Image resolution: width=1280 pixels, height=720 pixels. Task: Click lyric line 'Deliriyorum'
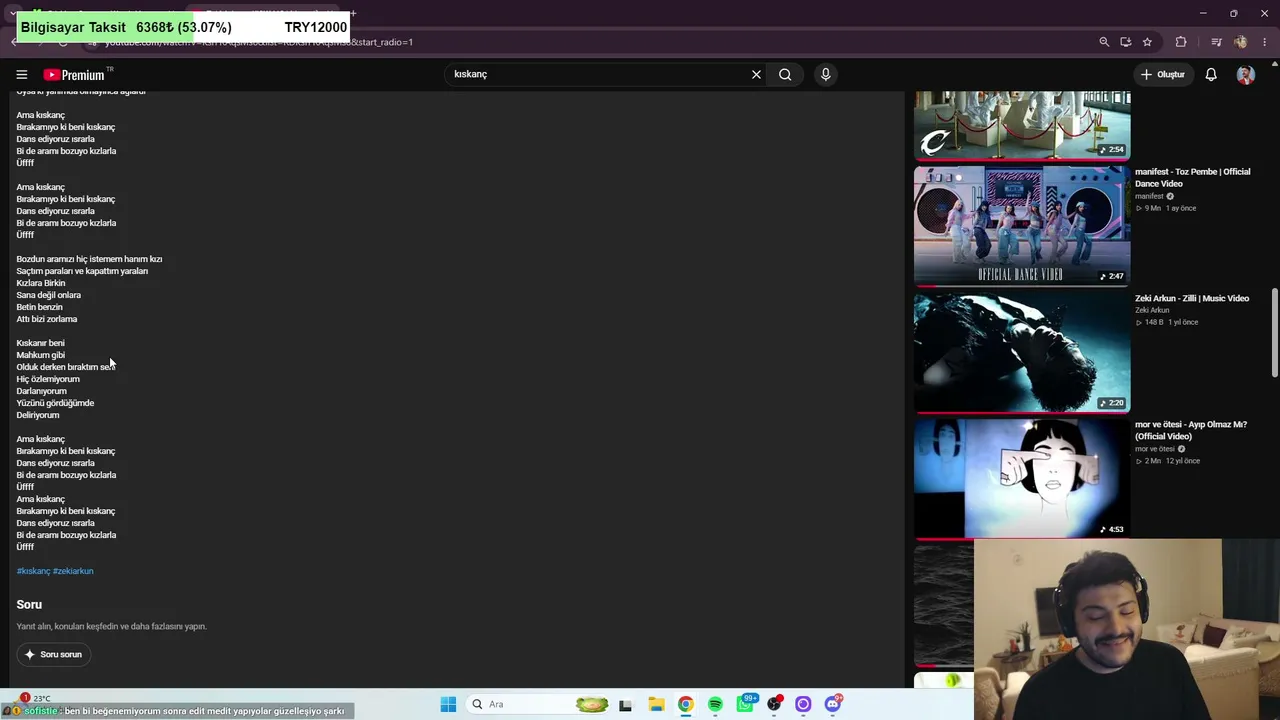click(38, 415)
